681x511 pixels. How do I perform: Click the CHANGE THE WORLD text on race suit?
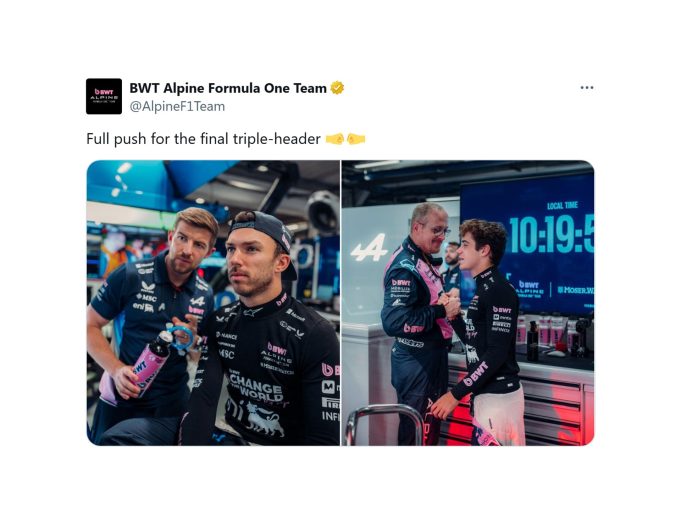[x=256, y=388]
